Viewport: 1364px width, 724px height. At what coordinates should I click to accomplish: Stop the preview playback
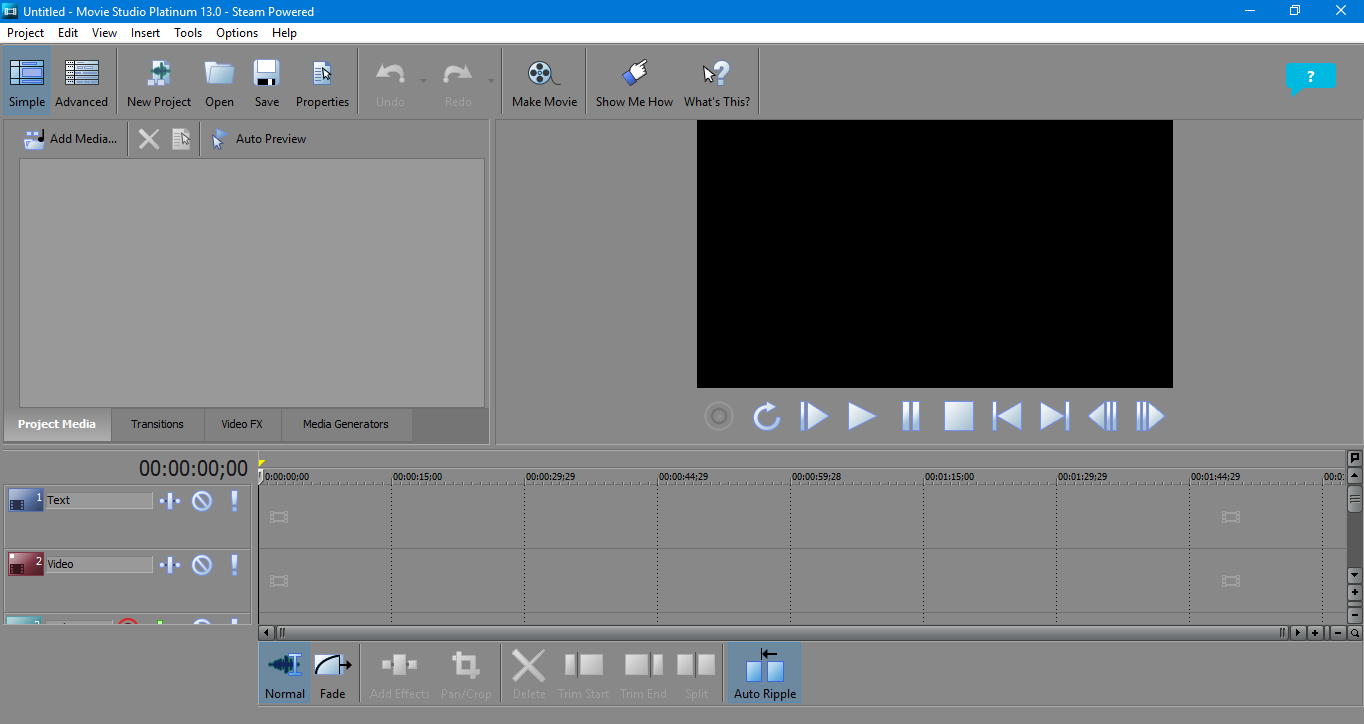pyautogui.click(x=958, y=416)
